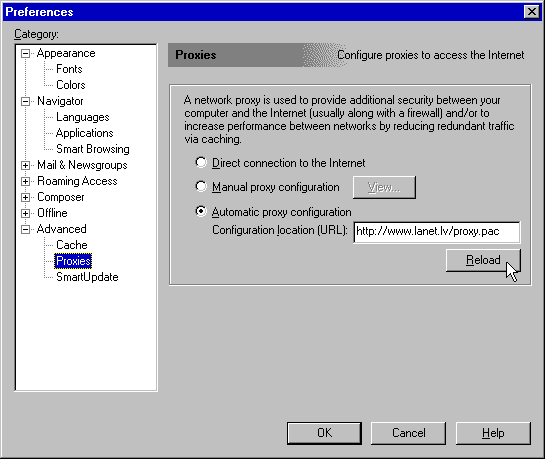Open the Cache preferences page

tap(72, 245)
